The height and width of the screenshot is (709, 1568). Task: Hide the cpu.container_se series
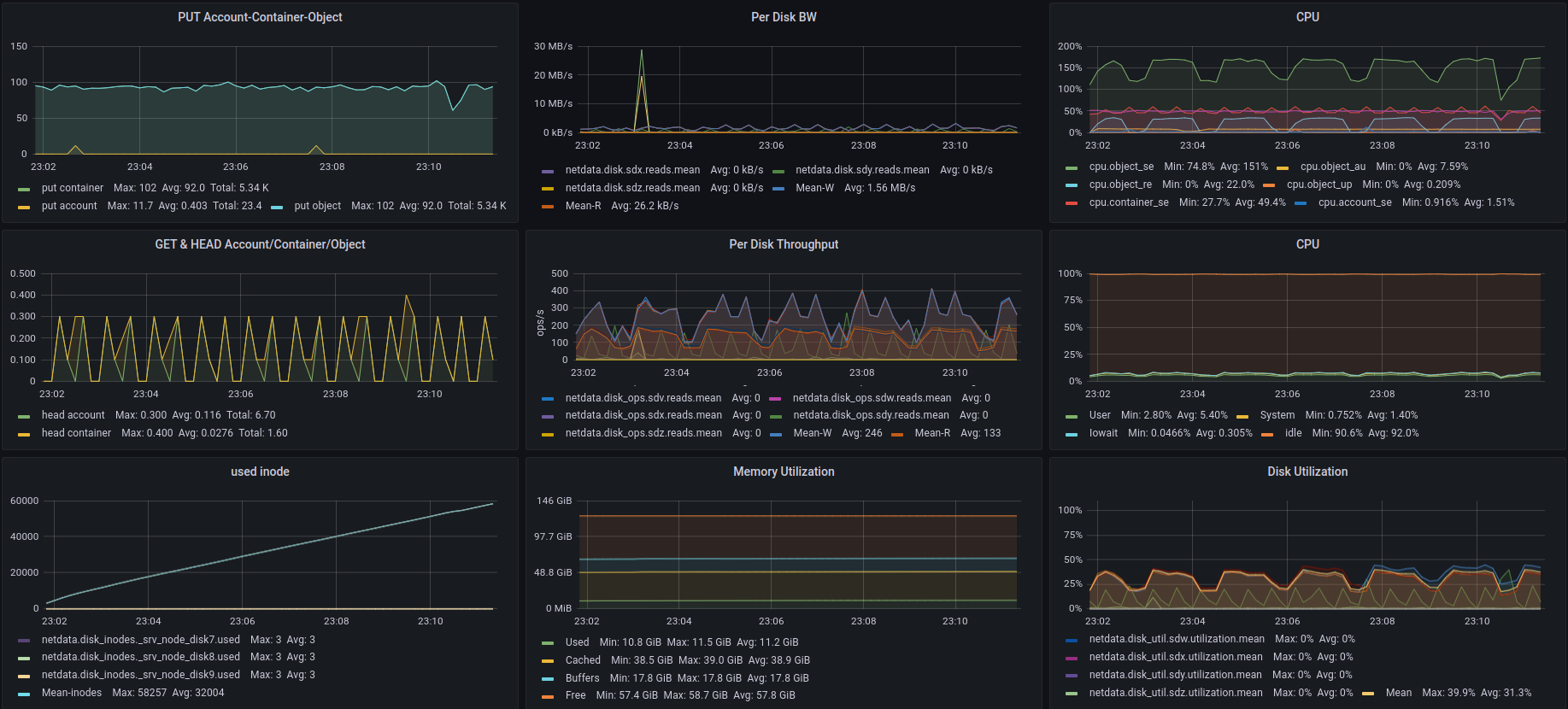coord(1128,202)
